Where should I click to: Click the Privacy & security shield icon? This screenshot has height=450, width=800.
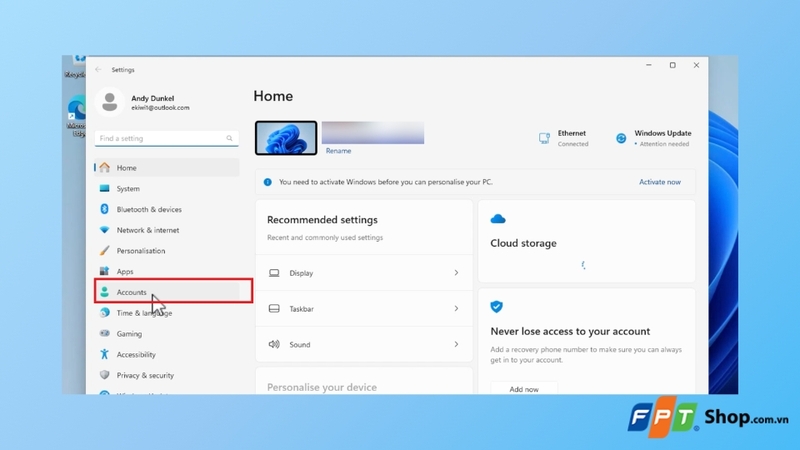coord(105,375)
